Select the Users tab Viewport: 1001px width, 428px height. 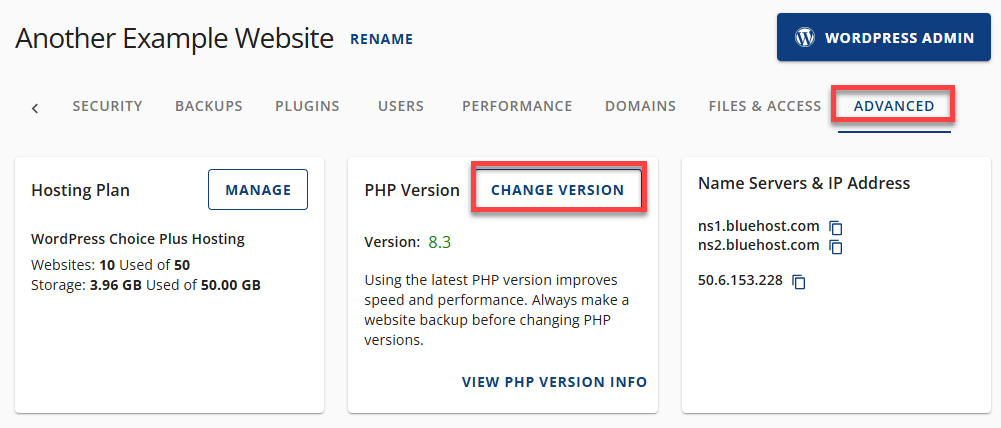tap(401, 106)
